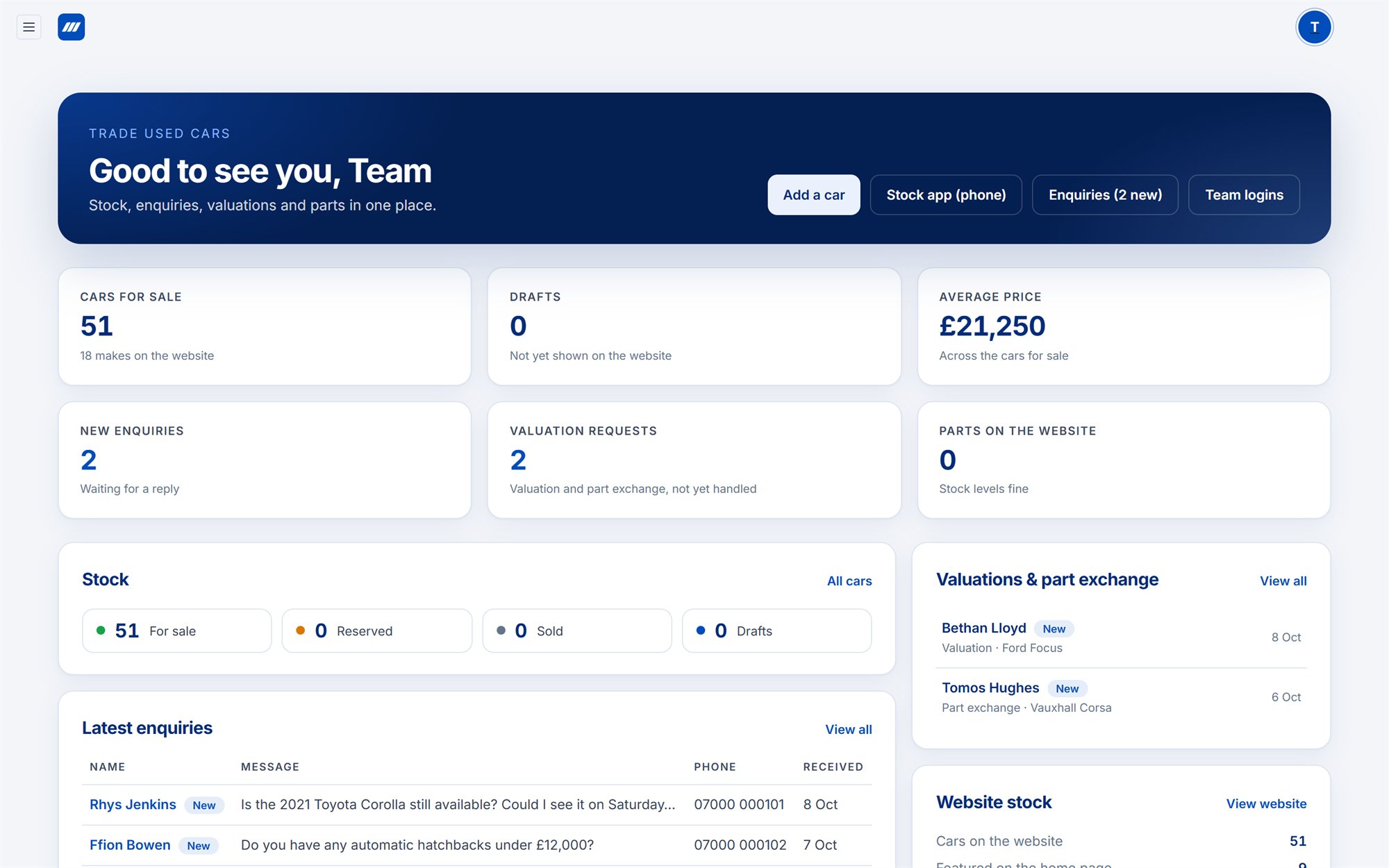Open the hamburger menu

[x=28, y=27]
